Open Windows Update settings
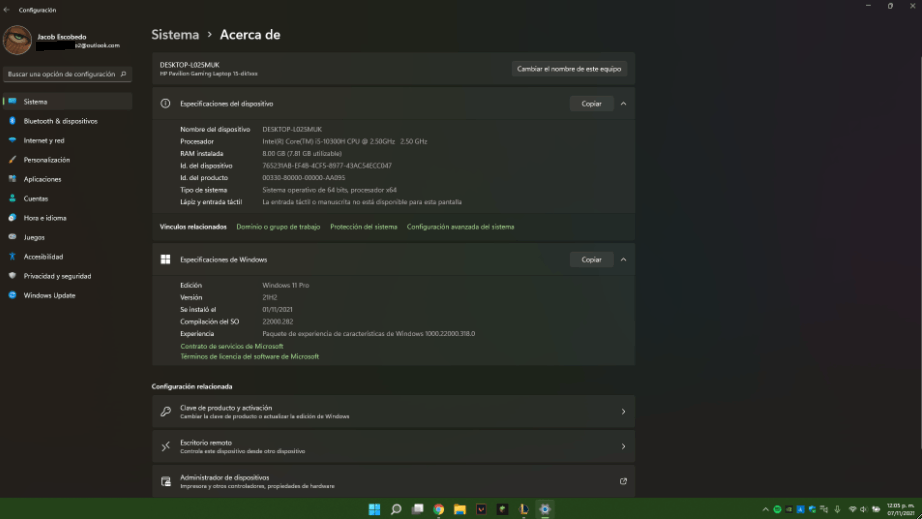Image resolution: width=922 pixels, height=519 pixels. pos(68,296)
